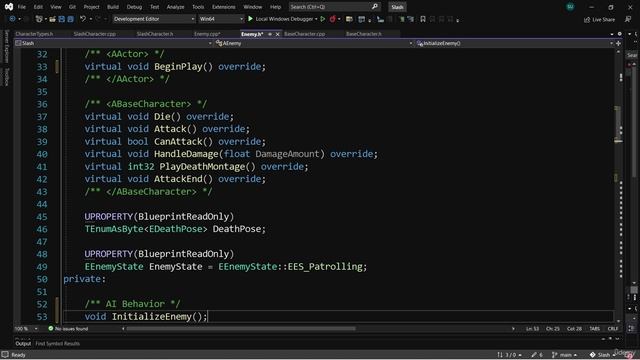Click the TABS indentation indicator
The image size is (640, 360).
595,329
